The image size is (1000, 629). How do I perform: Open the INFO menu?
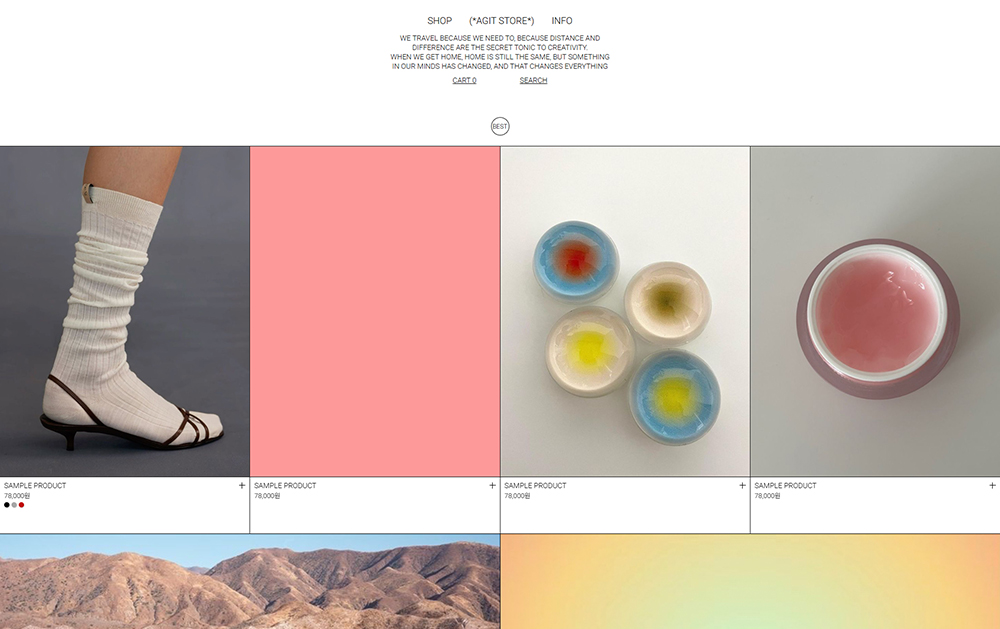pos(562,21)
